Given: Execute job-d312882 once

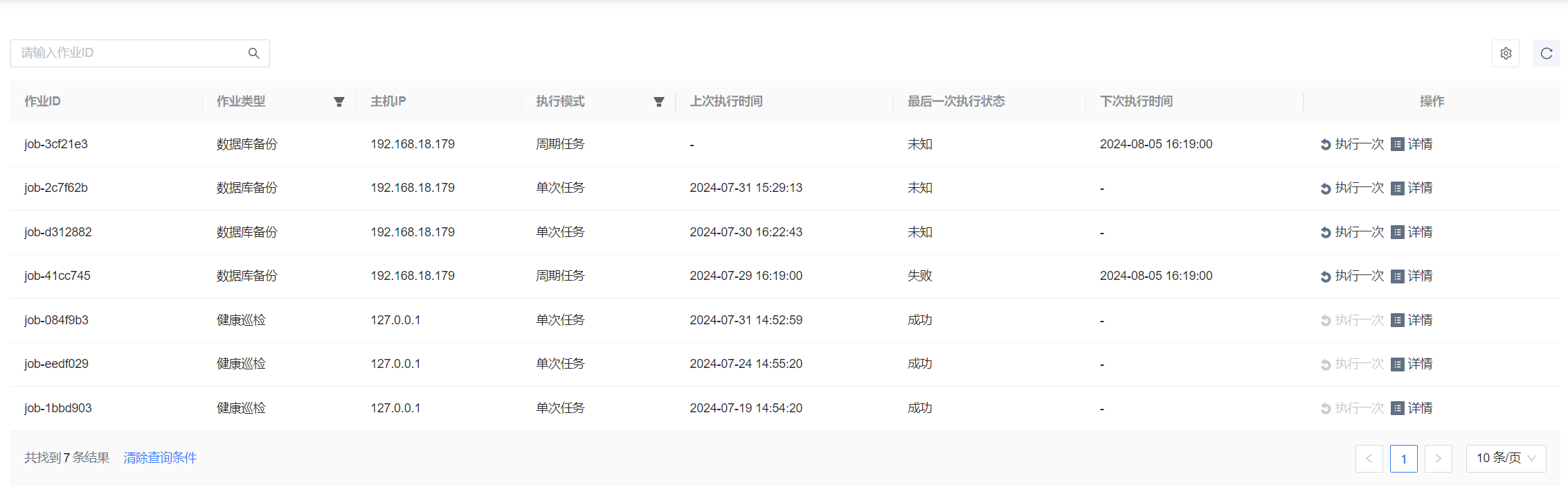Looking at the screenshot, I should (x=1352, y=232).
